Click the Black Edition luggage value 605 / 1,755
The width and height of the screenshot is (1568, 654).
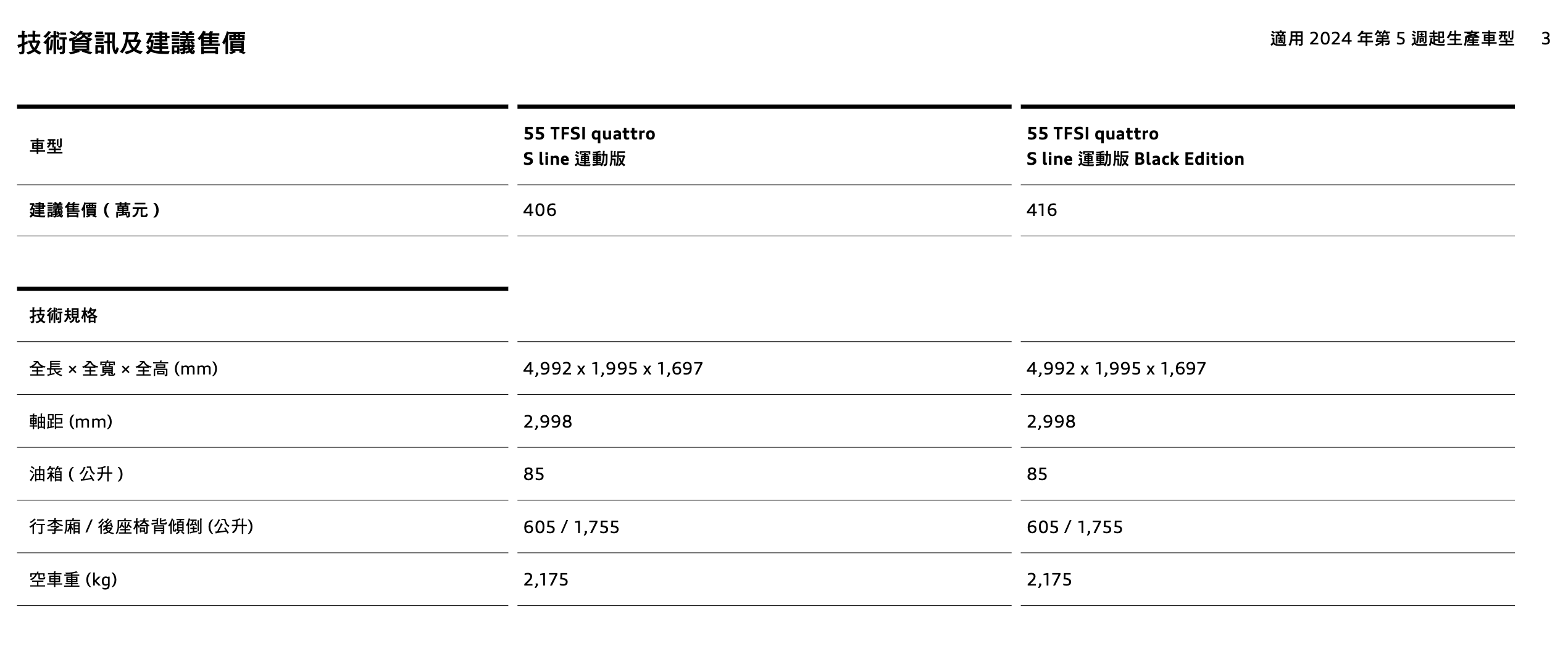coord(1074,528)
